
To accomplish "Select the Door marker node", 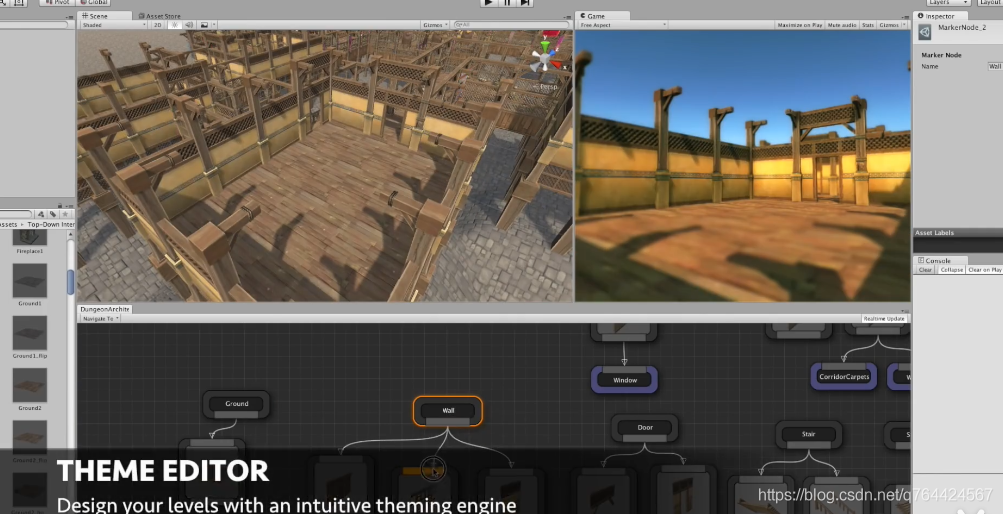I will click(645, 428).
